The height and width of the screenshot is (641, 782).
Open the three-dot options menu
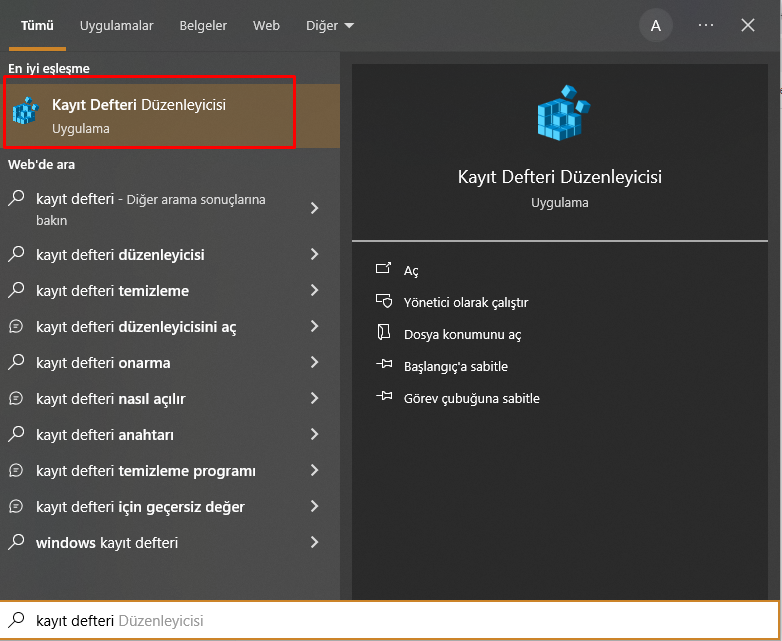706,25
